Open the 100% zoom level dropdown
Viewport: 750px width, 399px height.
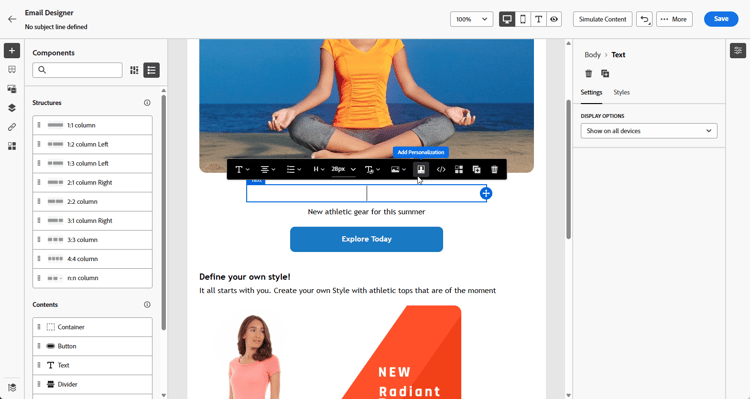point(472,19)
